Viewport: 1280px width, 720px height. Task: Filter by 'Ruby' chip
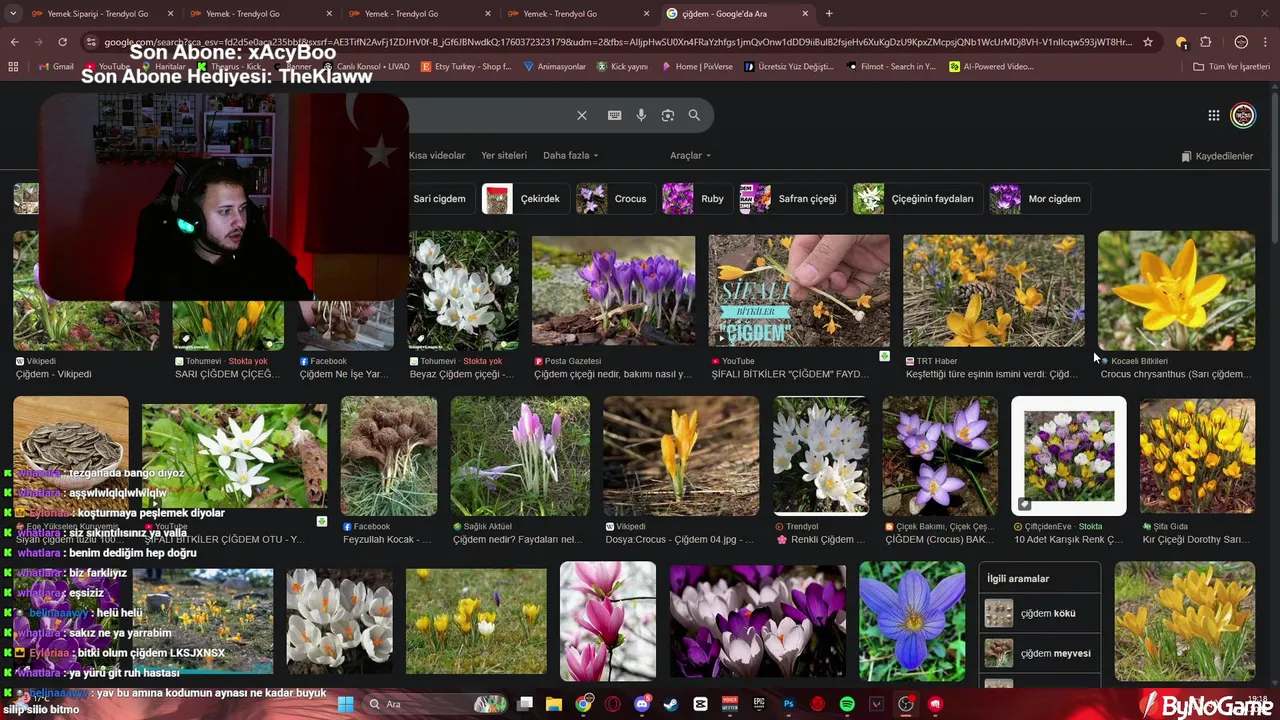tap(695, 198)
